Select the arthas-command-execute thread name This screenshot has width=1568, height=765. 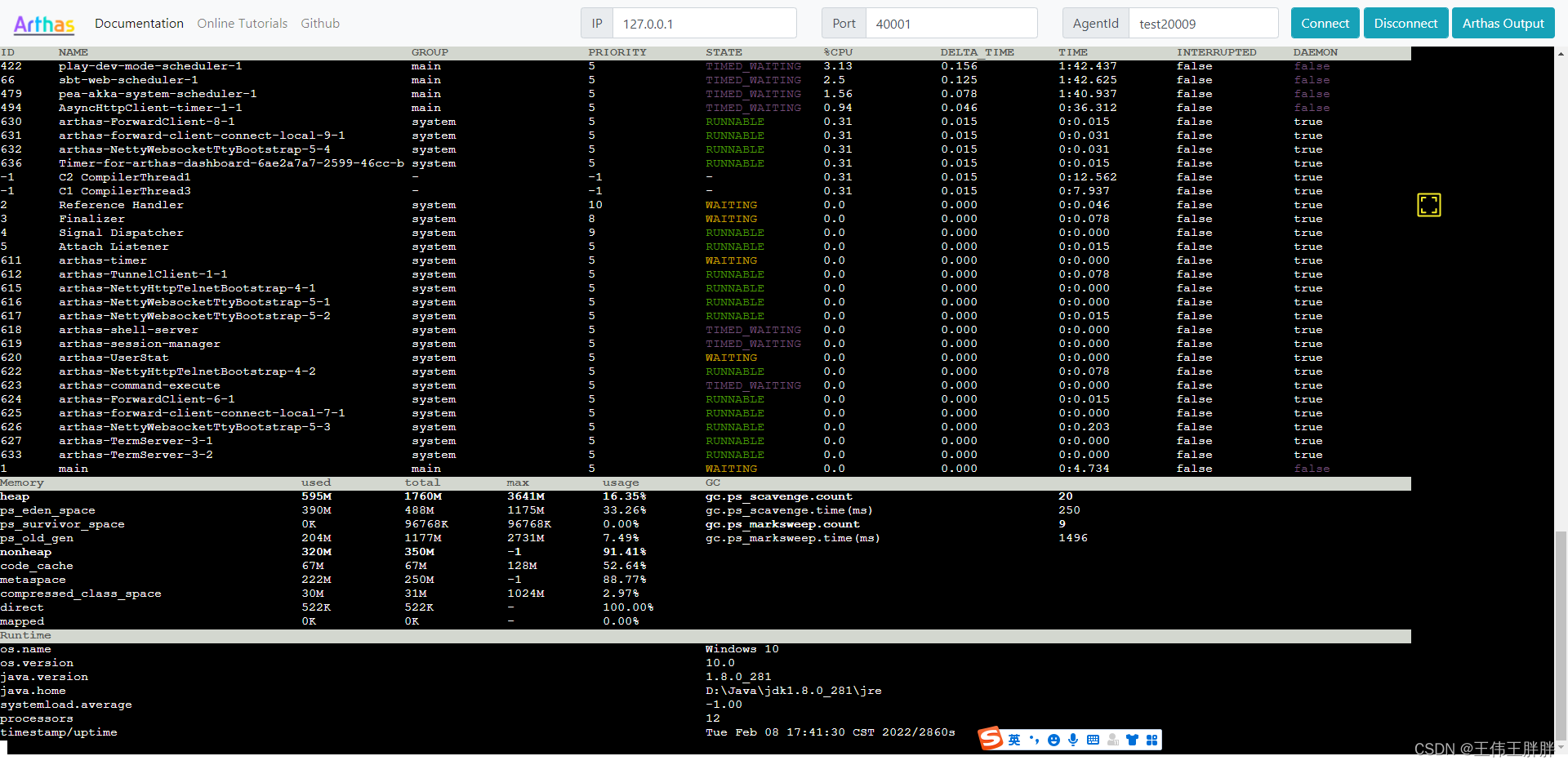click(140, 385)
